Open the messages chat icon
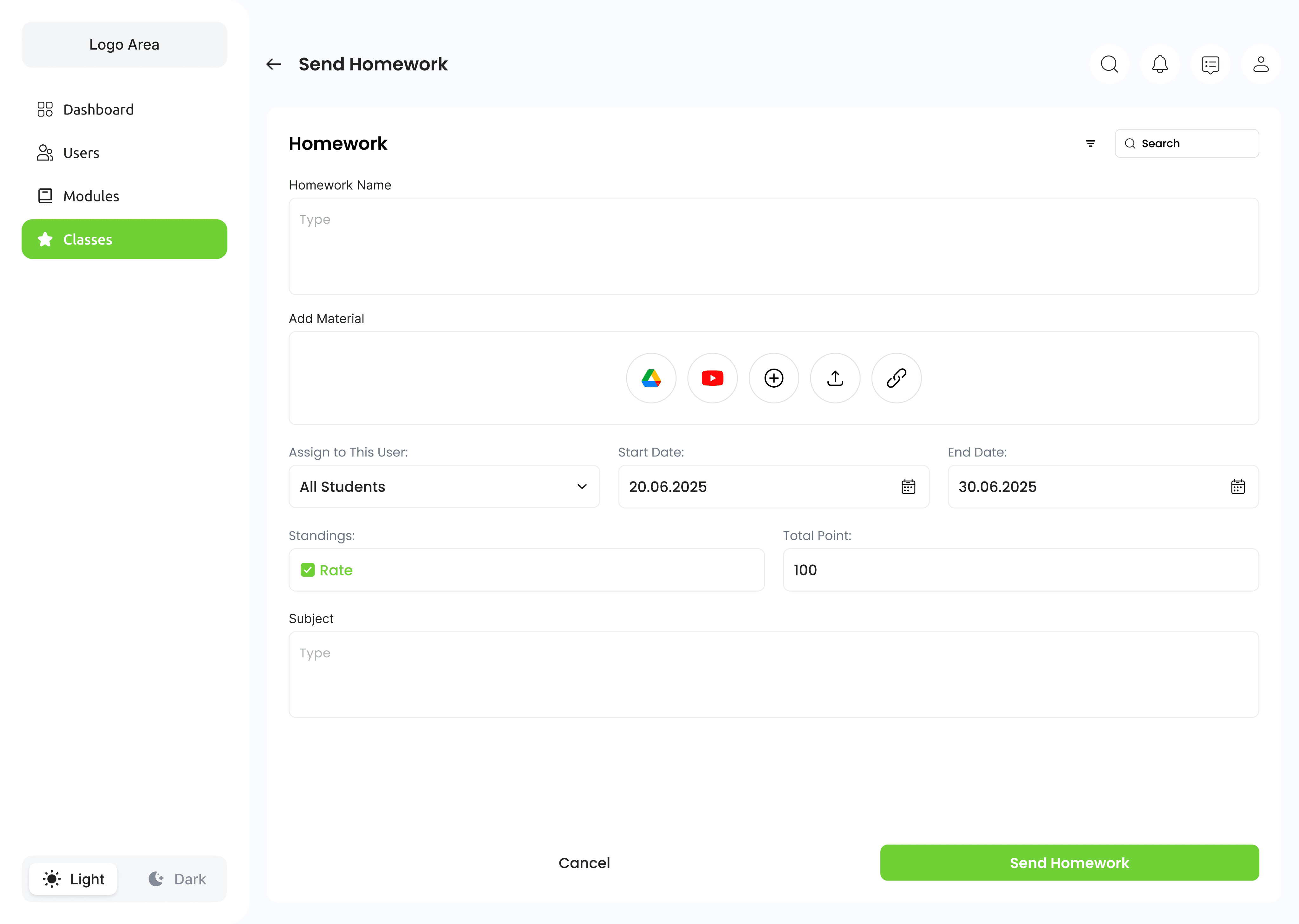 coord(1210,64)
